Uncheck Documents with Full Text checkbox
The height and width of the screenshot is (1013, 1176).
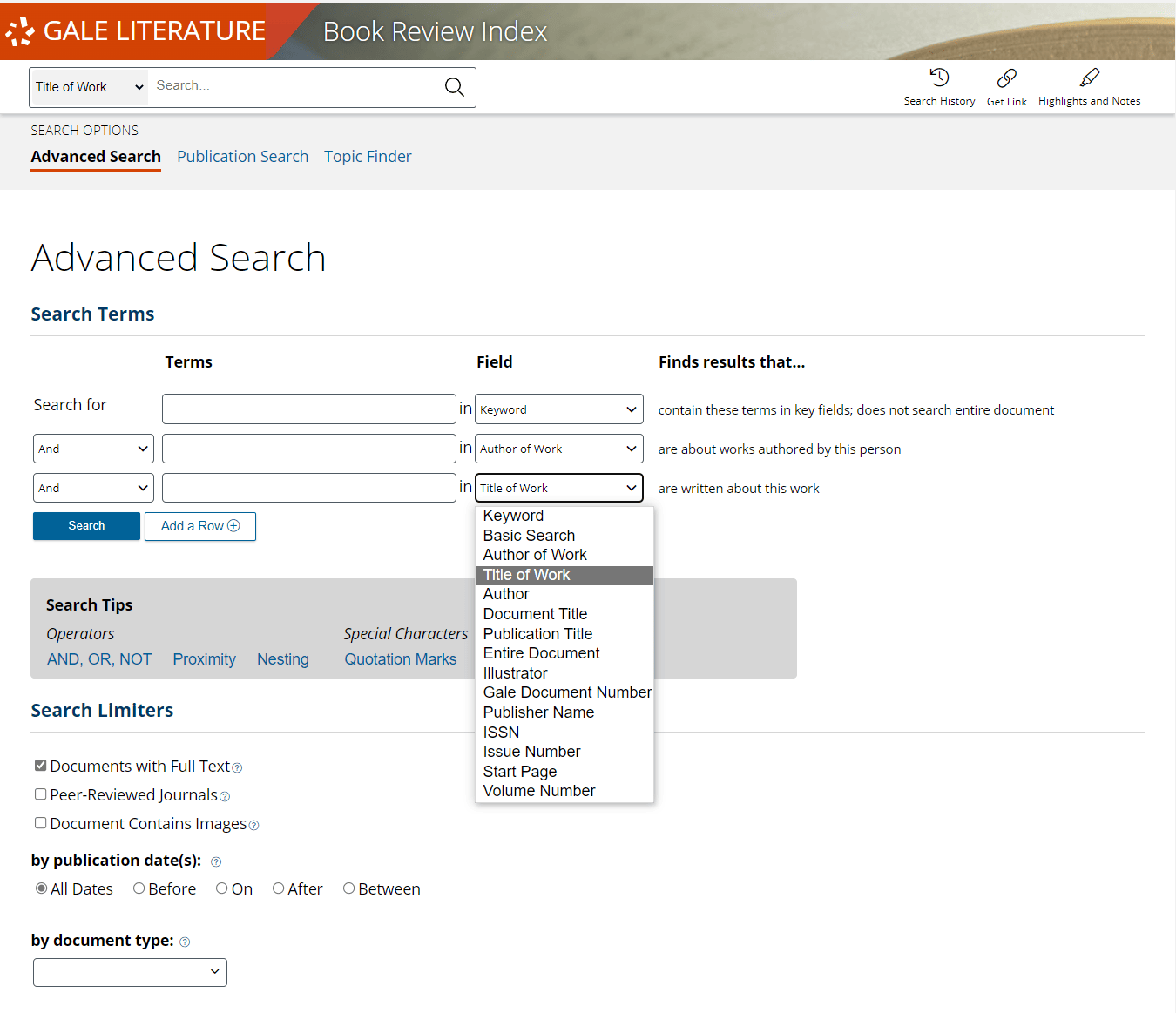click(x=40, y=766)
